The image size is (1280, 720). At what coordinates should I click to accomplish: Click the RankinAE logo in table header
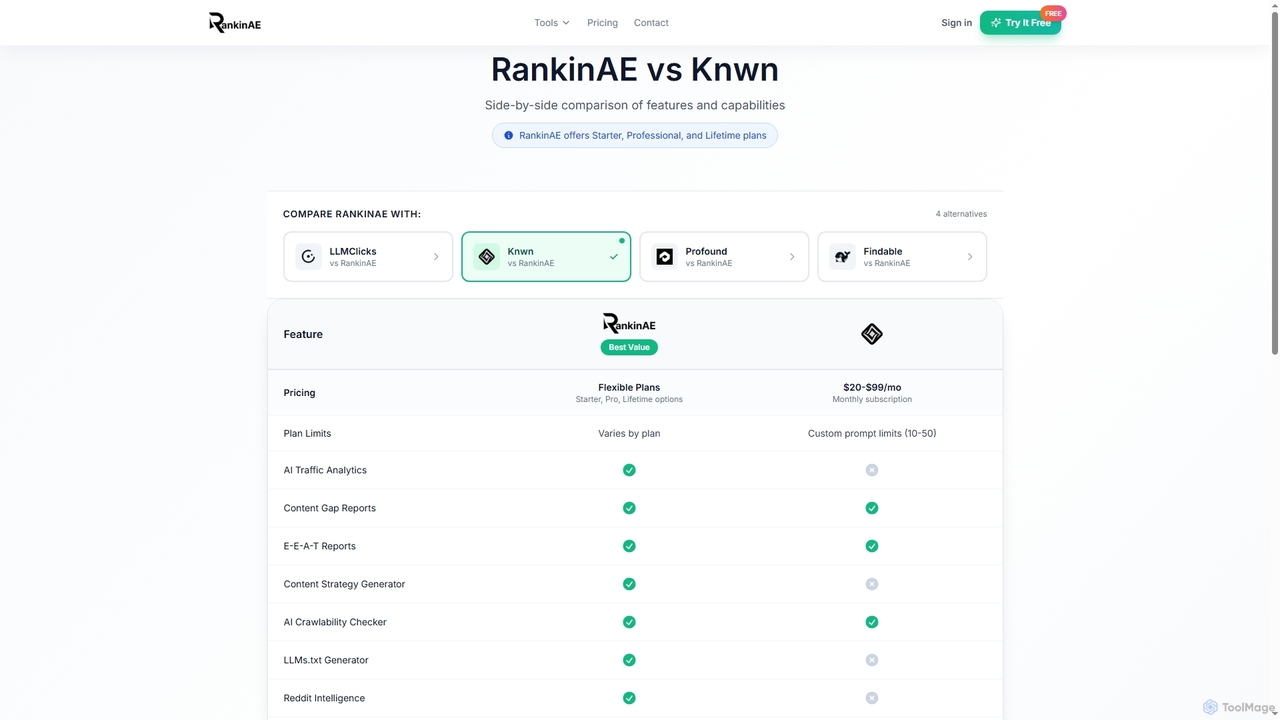[629, 323]
